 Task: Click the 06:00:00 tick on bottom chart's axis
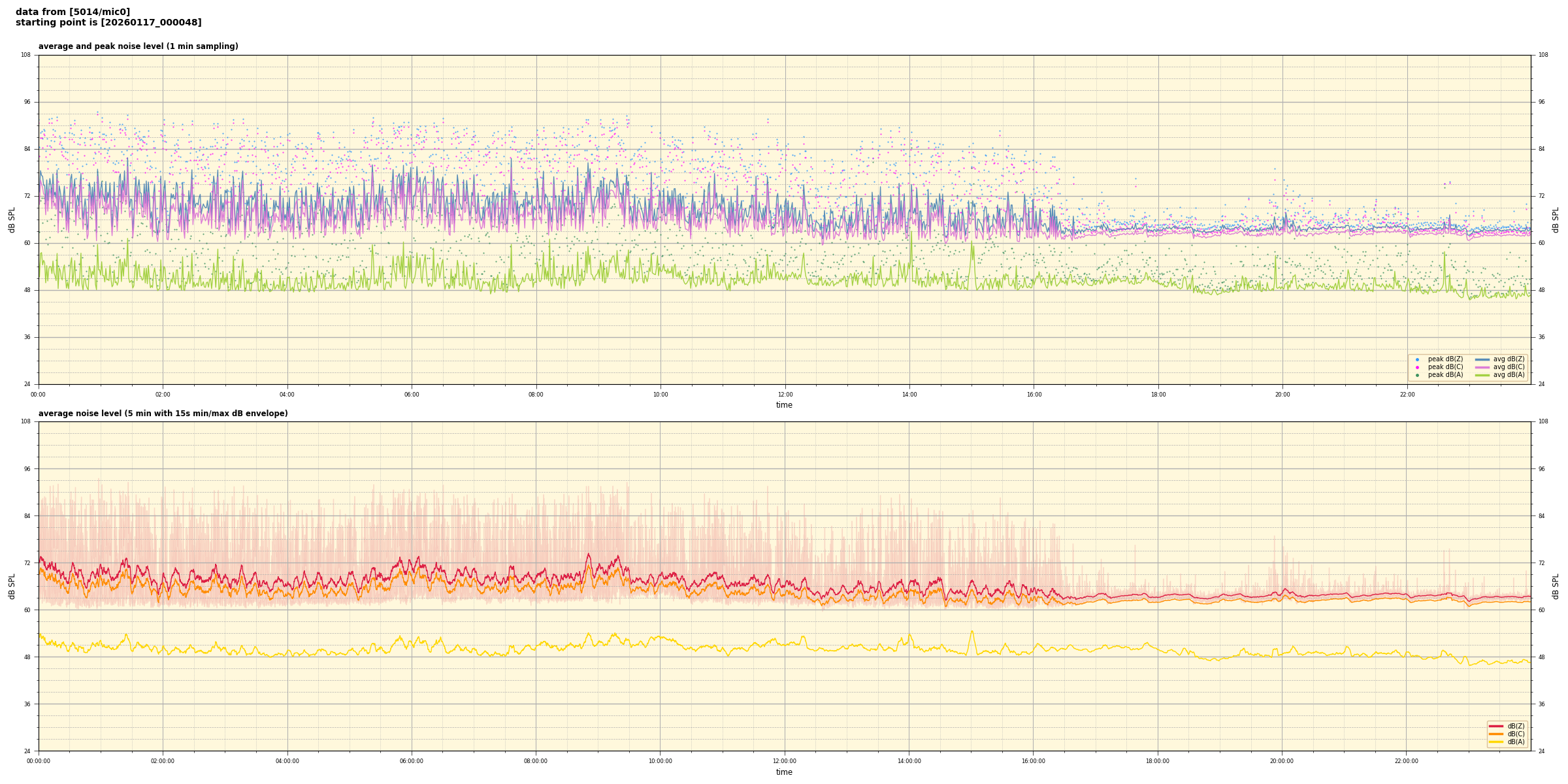click(x=412, y=761)
